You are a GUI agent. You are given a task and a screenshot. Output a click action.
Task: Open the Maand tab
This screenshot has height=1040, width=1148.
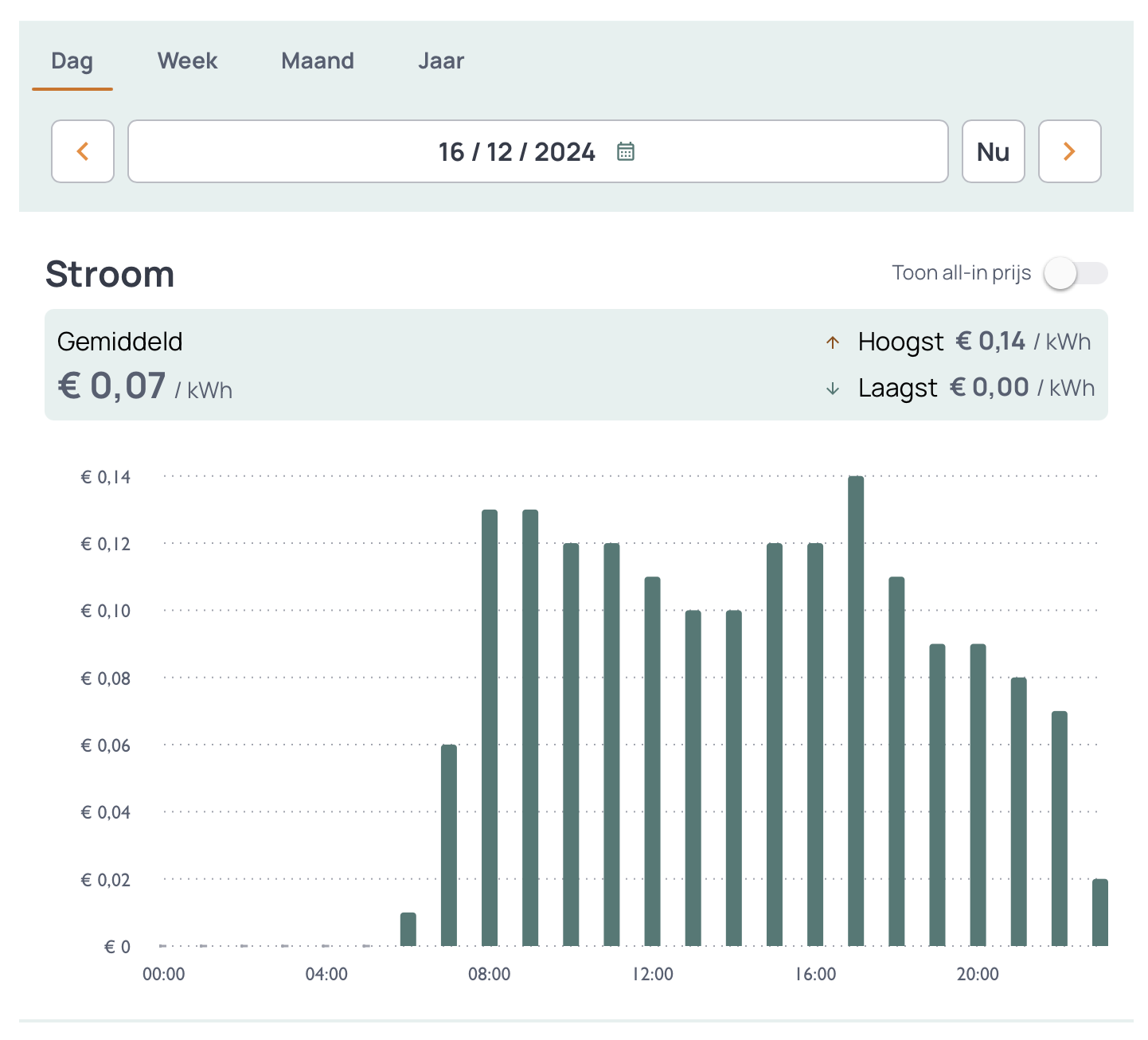(318, 61)
